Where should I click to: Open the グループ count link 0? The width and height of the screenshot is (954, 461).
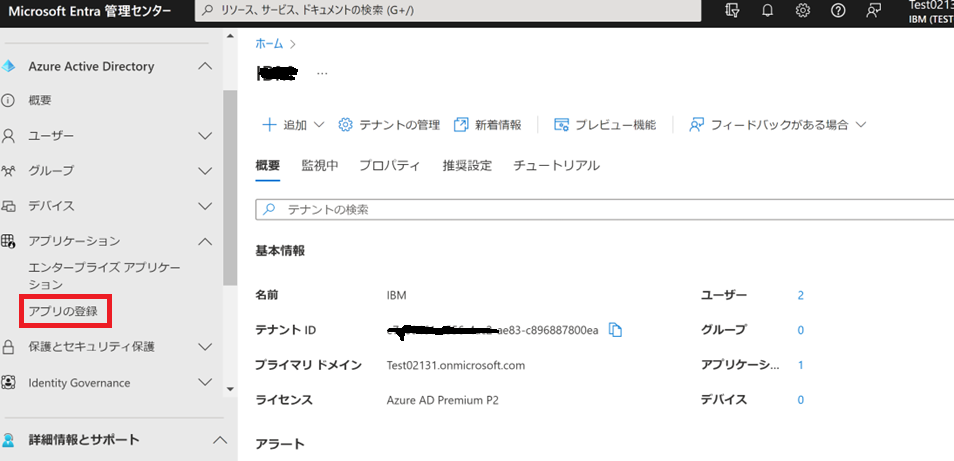(x=801, y=330)
